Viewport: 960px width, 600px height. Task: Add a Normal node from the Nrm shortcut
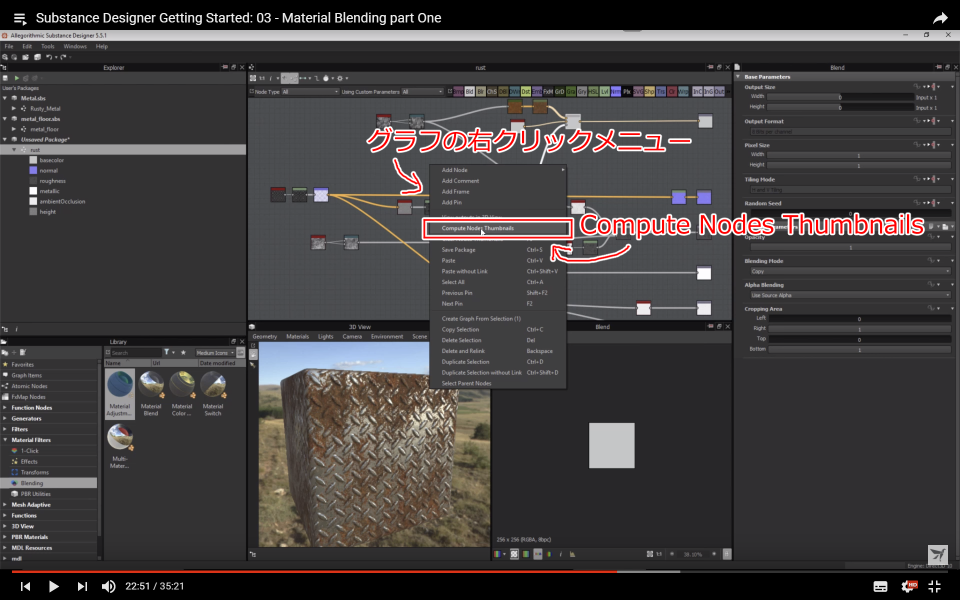point(615,92)
